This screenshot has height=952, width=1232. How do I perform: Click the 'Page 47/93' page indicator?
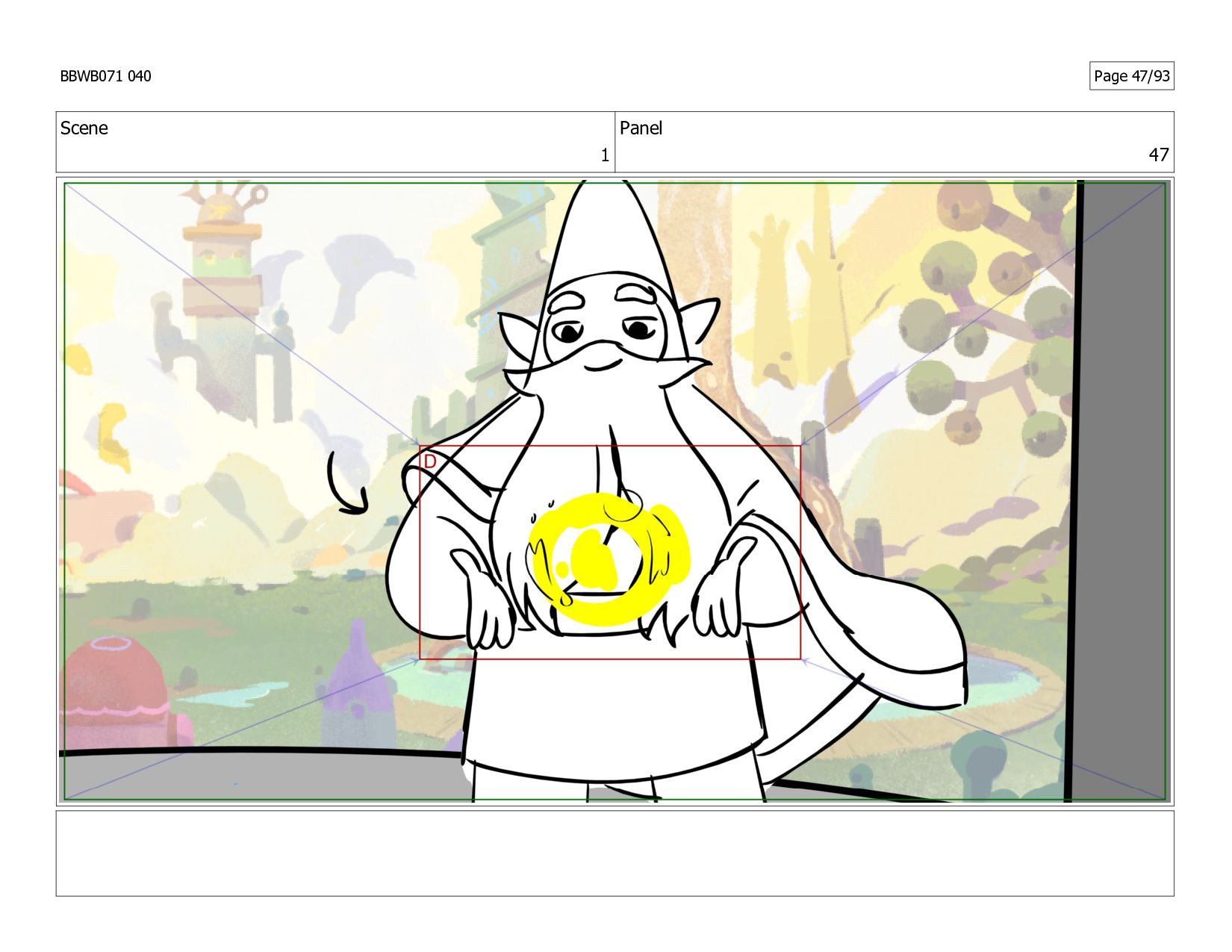pos(1131,76)
